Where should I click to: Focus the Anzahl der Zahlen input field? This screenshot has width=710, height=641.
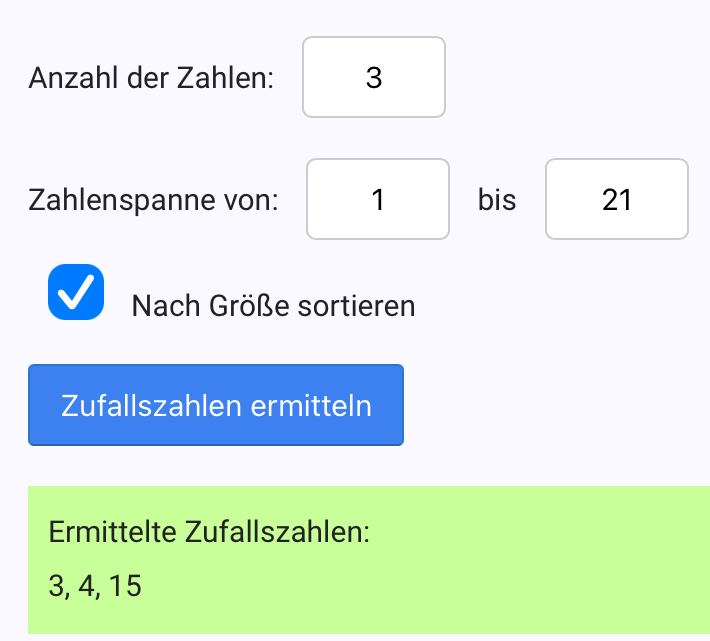[x=374, y=78]
